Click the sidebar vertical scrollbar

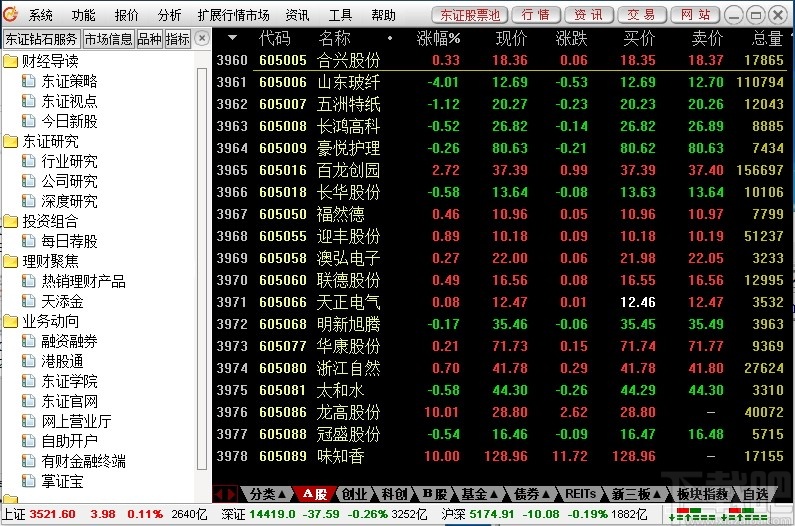pos(202,269)
